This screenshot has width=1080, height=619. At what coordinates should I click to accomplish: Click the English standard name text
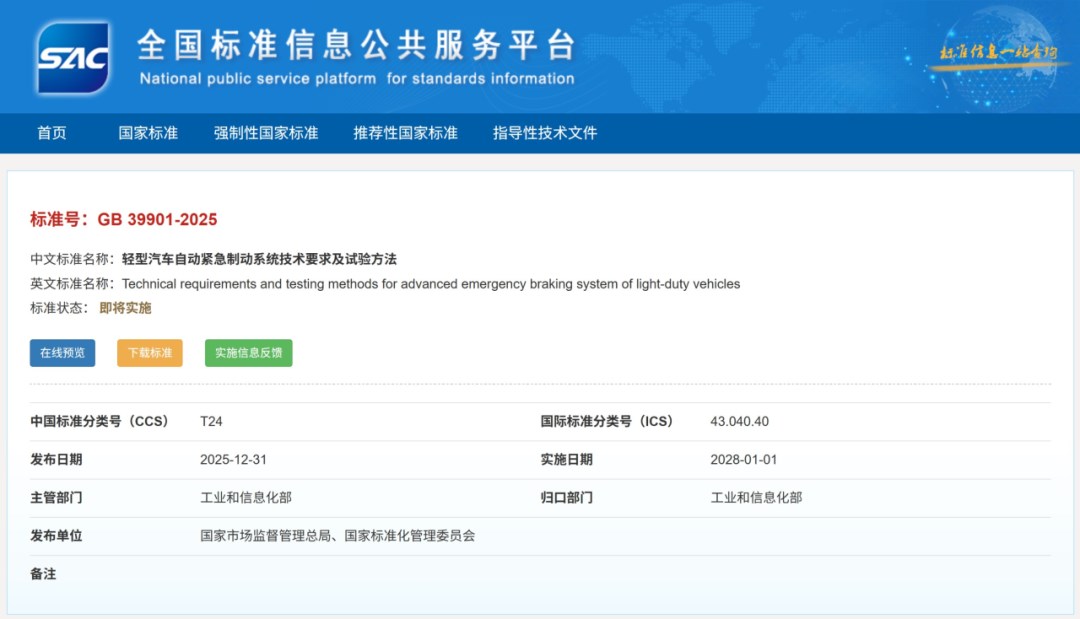pos(431,284)
